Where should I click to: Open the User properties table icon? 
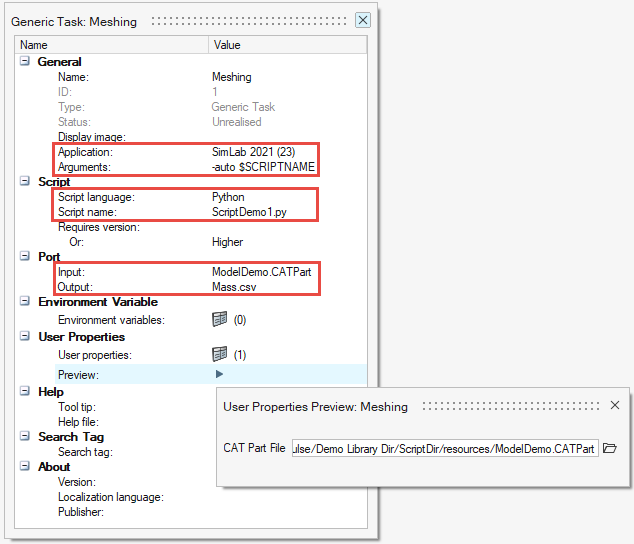click(x=219, y=354)
